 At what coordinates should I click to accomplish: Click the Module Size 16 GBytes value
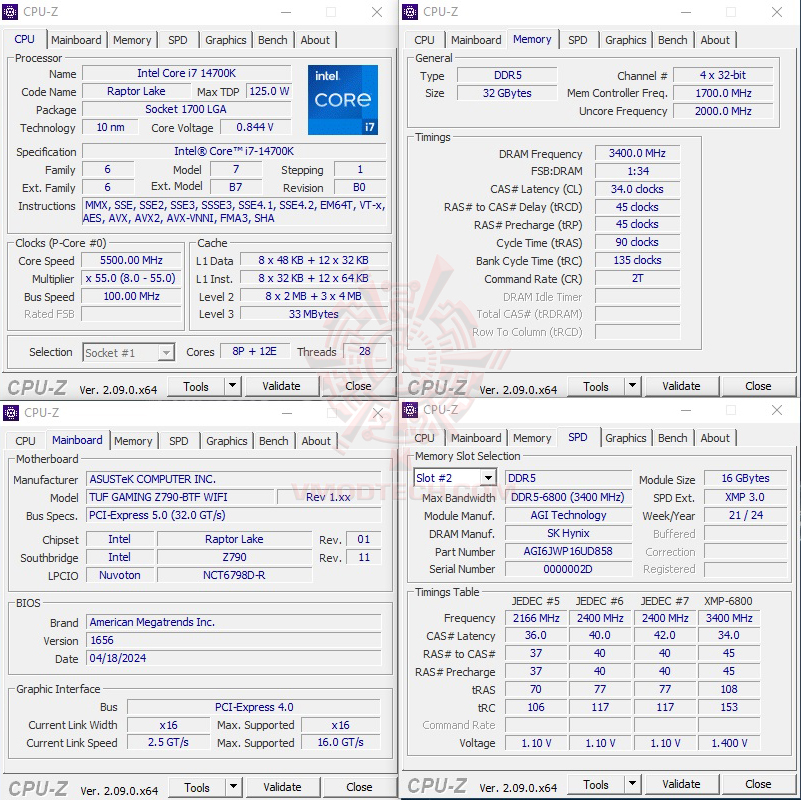(x=745, y=478)
